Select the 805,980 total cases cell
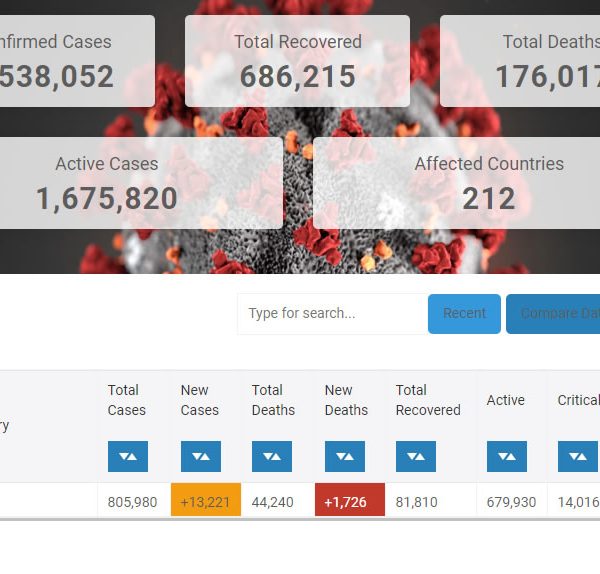Screen dimensions: 600x574 (x=133, y=502)
